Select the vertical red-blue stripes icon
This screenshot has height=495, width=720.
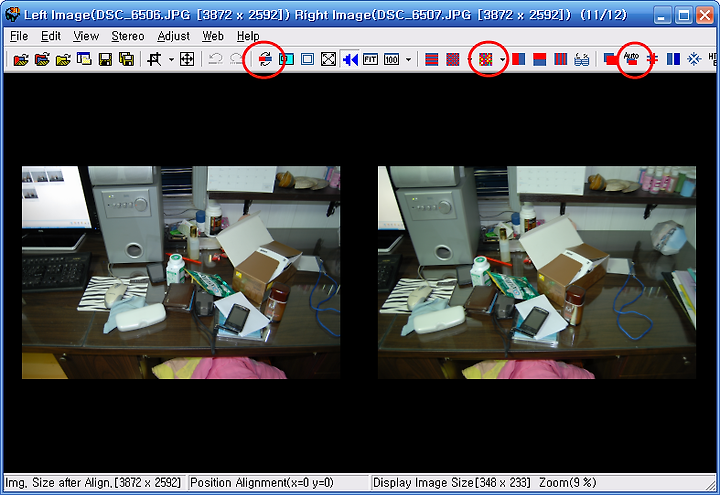pyautogui.click(x=561, y=59)
